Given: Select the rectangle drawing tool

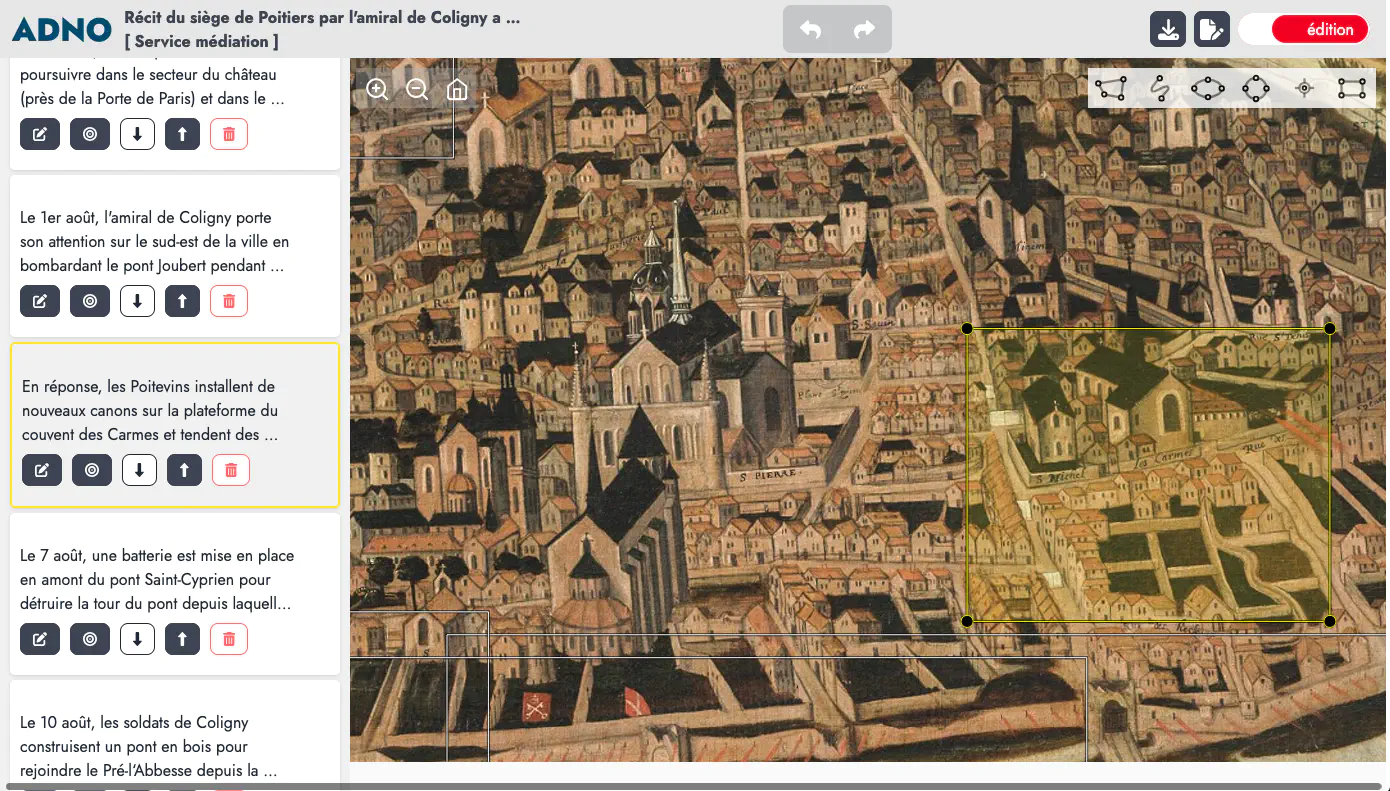Looking at the screenshot, I should [x=1352, y=89].
